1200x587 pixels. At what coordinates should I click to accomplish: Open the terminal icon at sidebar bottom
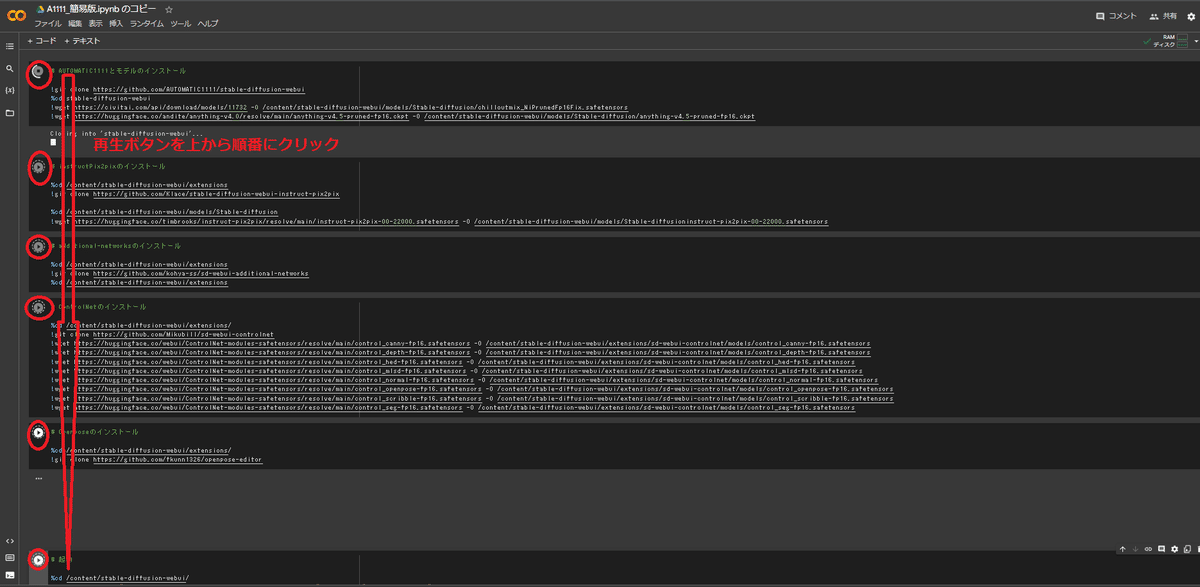tap(10, 575)
